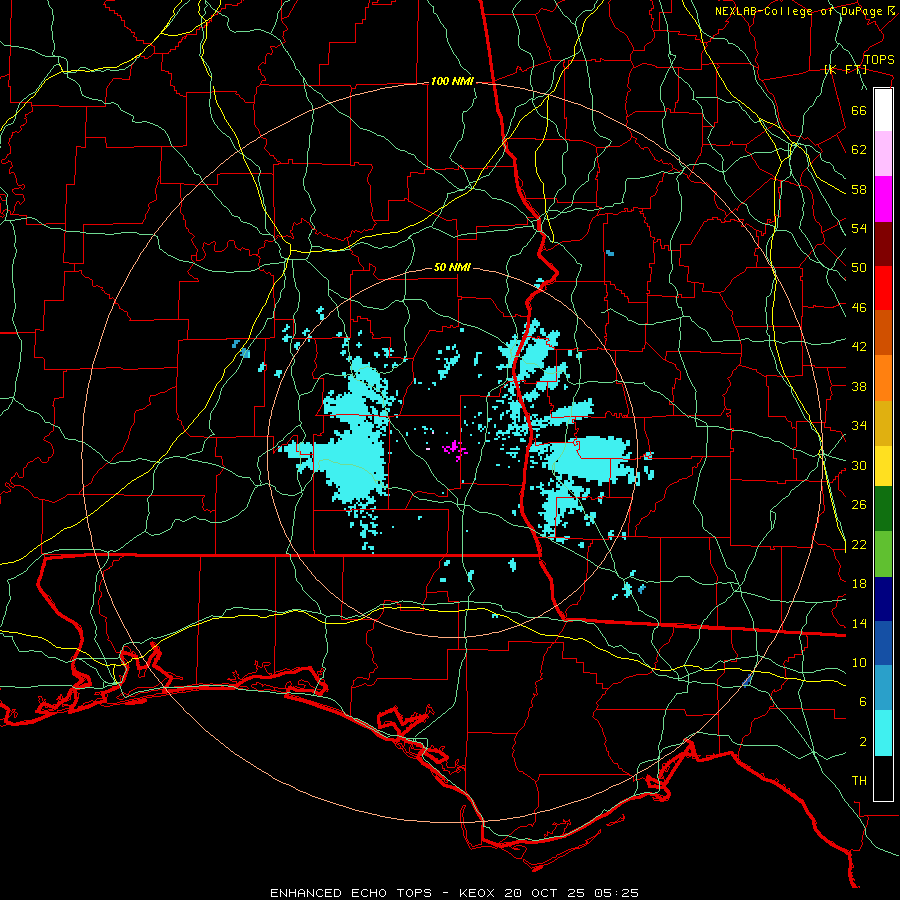This screenshot has width=900, height=900.
Task: Click the 46 legend value
Action: [859, 308]
